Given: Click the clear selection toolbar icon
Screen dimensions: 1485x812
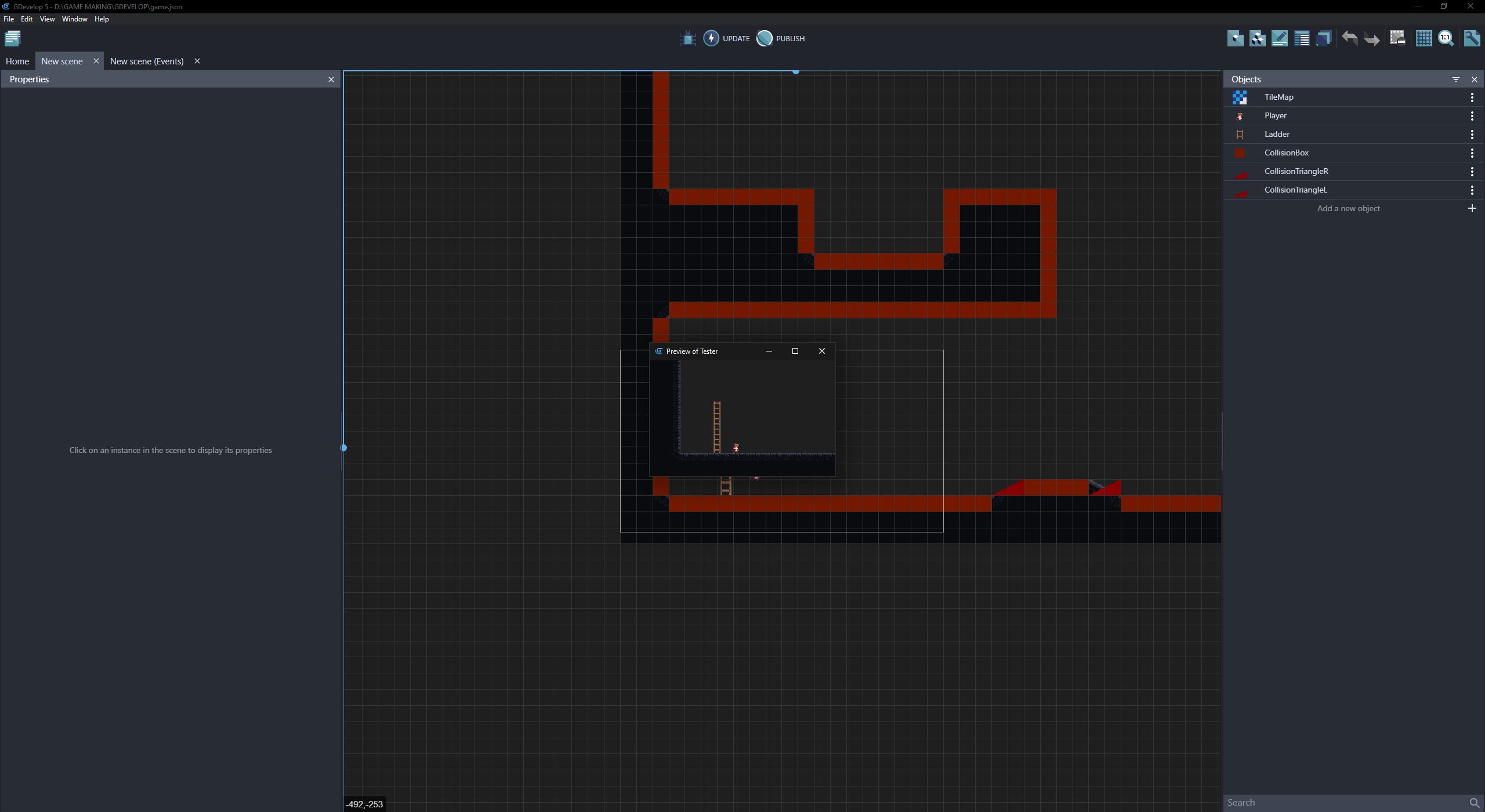Looking at the screenshot, I should (1397, 38).
